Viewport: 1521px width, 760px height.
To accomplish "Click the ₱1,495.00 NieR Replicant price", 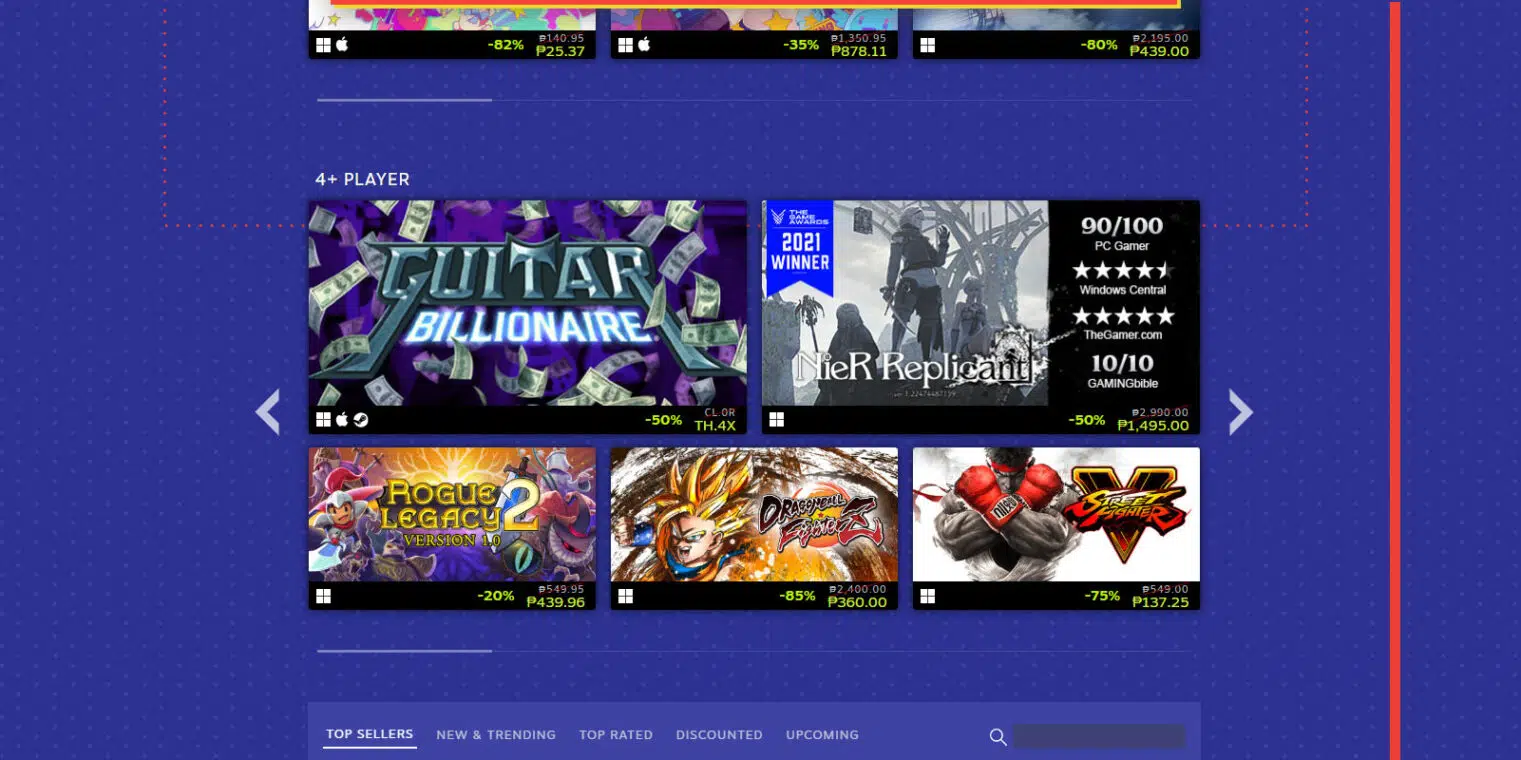I will point(1153,426).
